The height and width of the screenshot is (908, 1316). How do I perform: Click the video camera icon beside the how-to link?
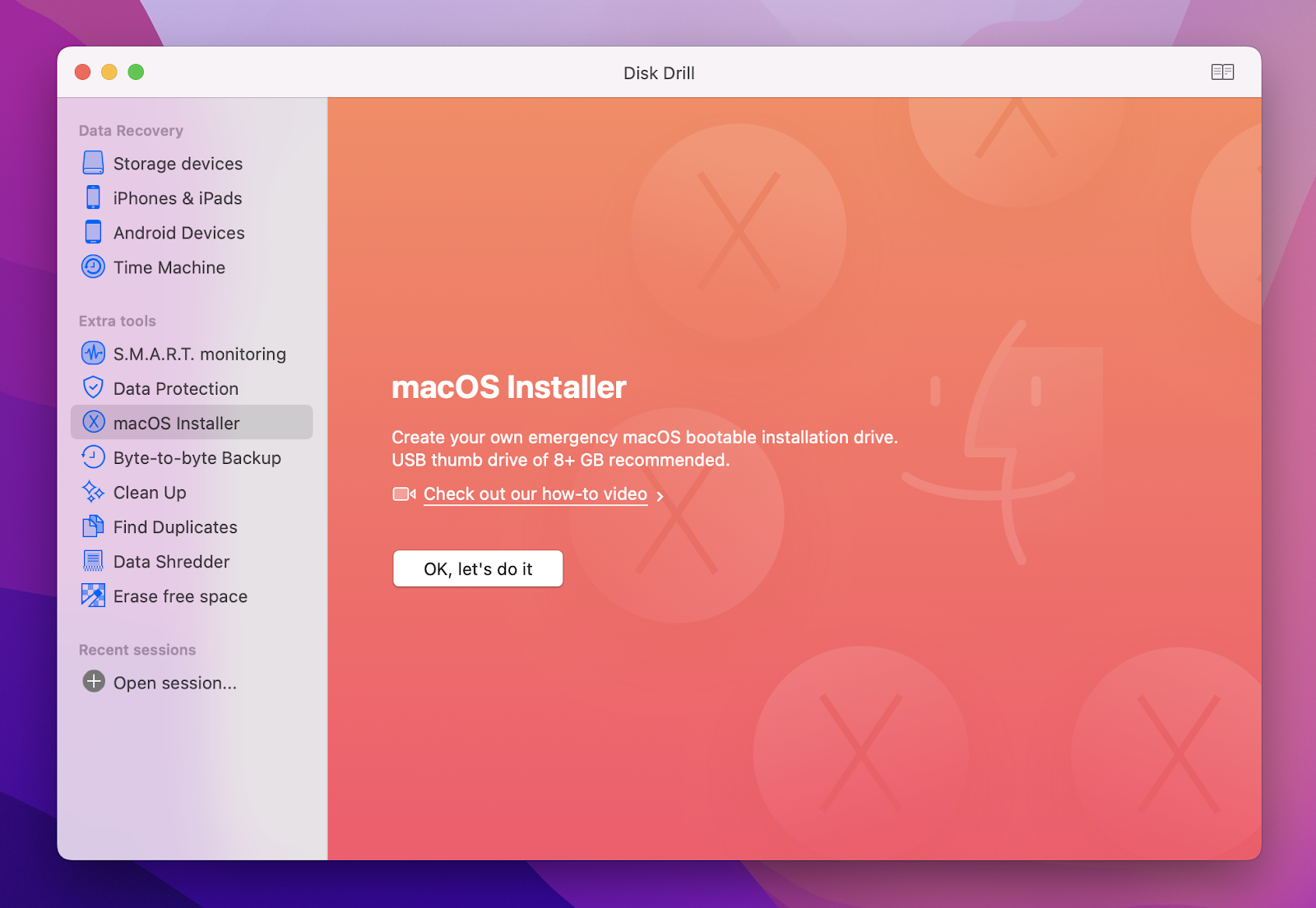click(402, 493)
